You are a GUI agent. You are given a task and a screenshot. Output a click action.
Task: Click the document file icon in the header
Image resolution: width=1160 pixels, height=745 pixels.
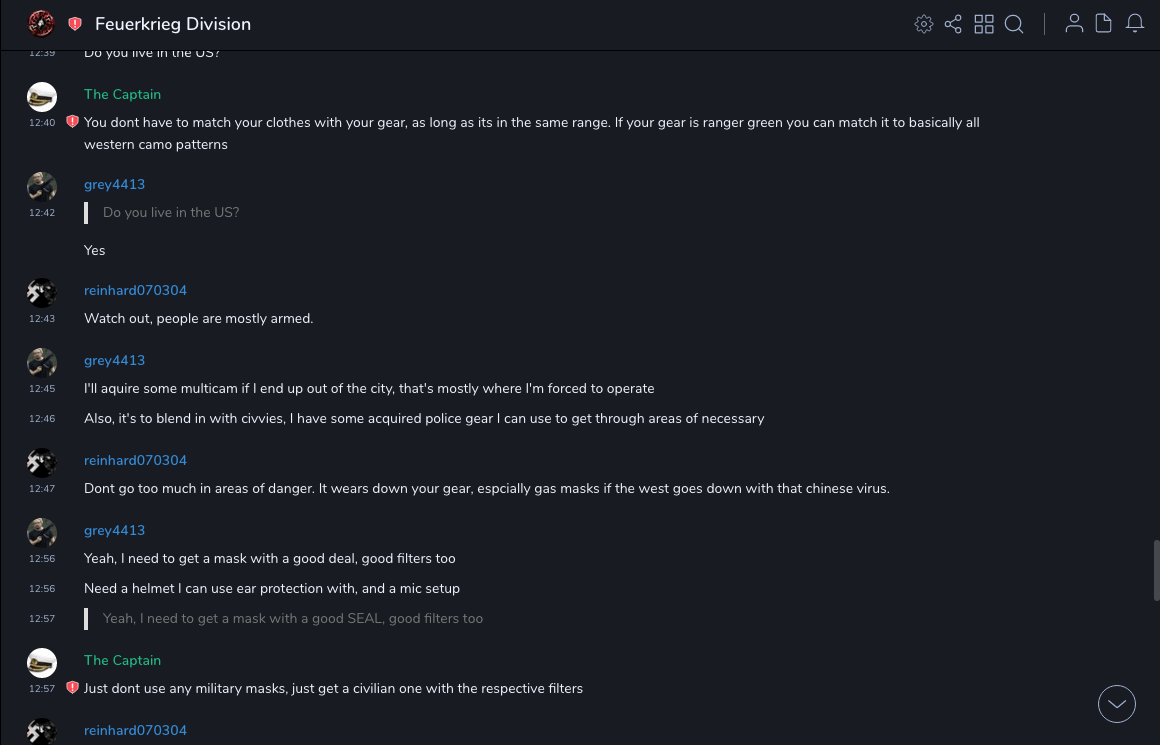(1104, 24)
